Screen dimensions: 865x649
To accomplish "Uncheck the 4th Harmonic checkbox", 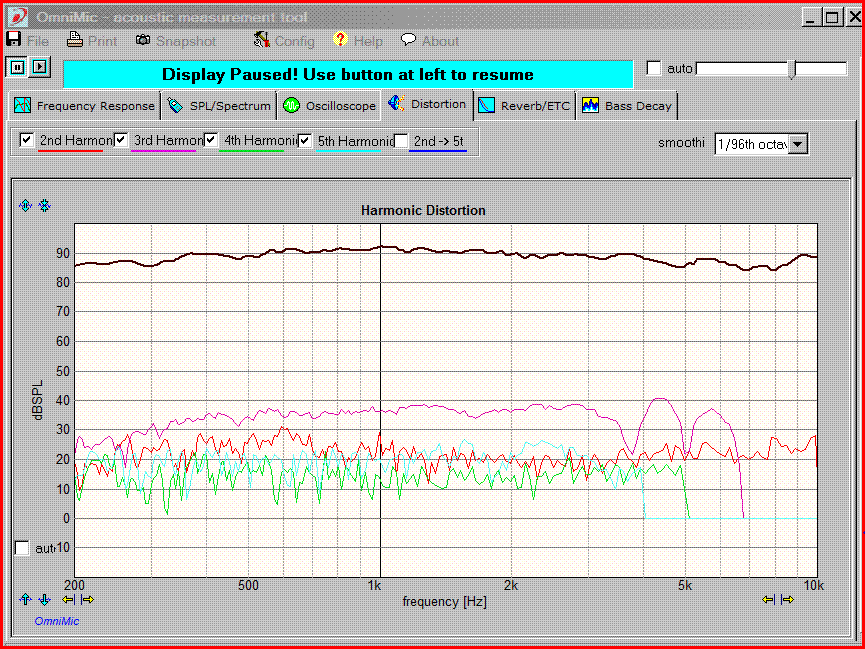I will (211, 141).
